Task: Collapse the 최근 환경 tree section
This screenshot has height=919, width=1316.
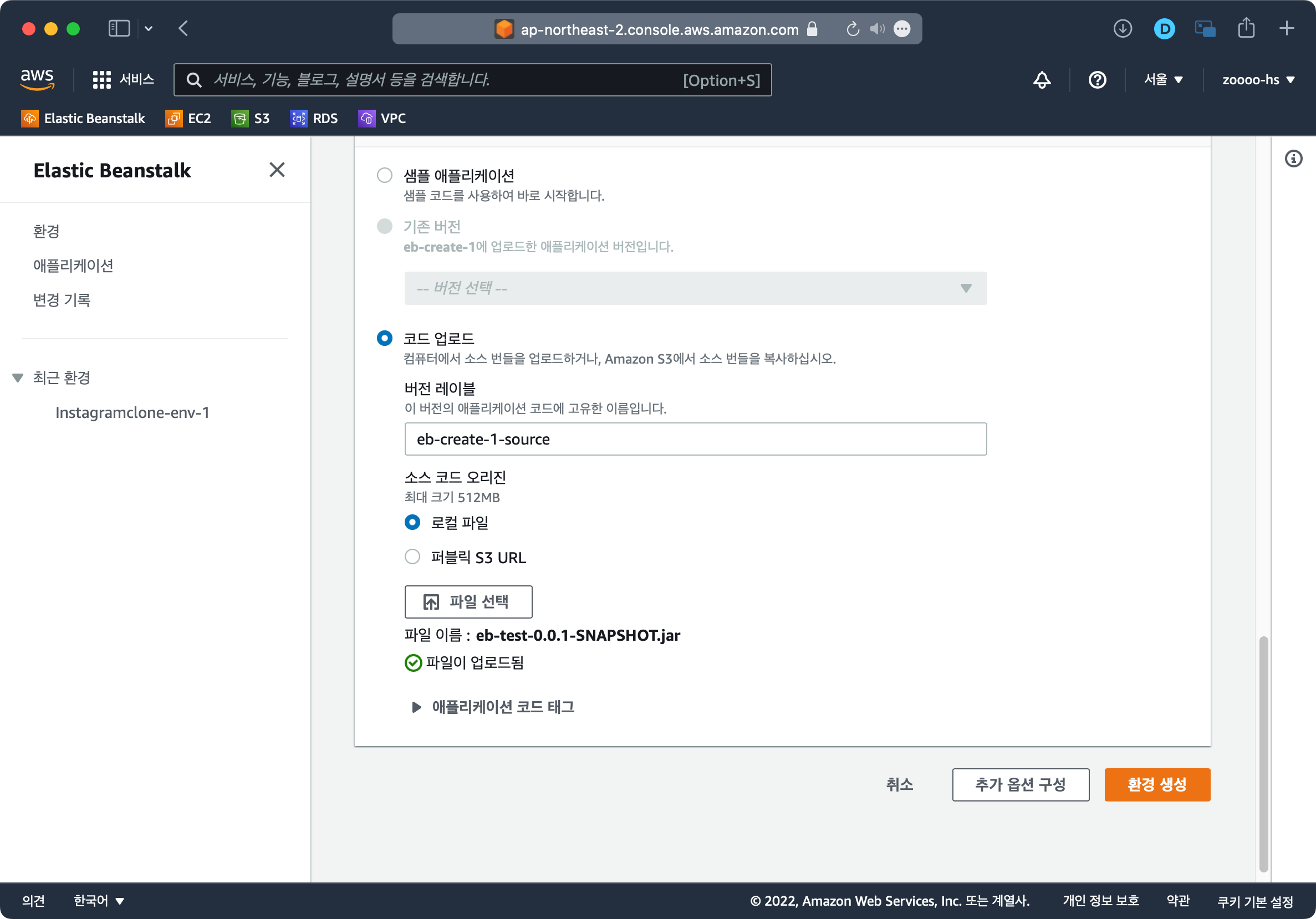Action: pos(18,378)
